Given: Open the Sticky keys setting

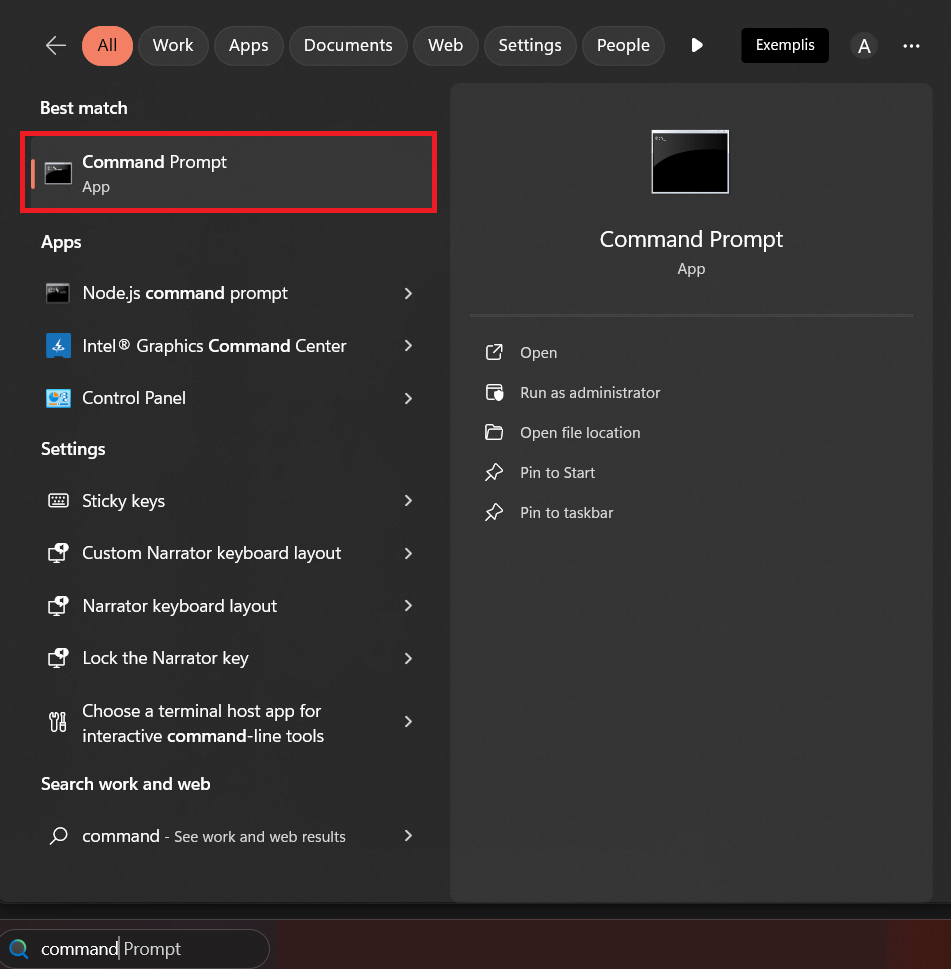Looking at the screenshot, I should click(x=229, y=501).
